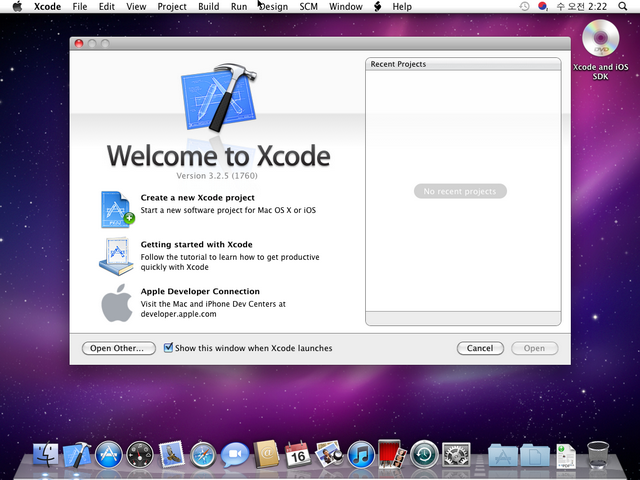
Task: Click the gray Apple Developer Connection logo
Action: coord(117,303)
